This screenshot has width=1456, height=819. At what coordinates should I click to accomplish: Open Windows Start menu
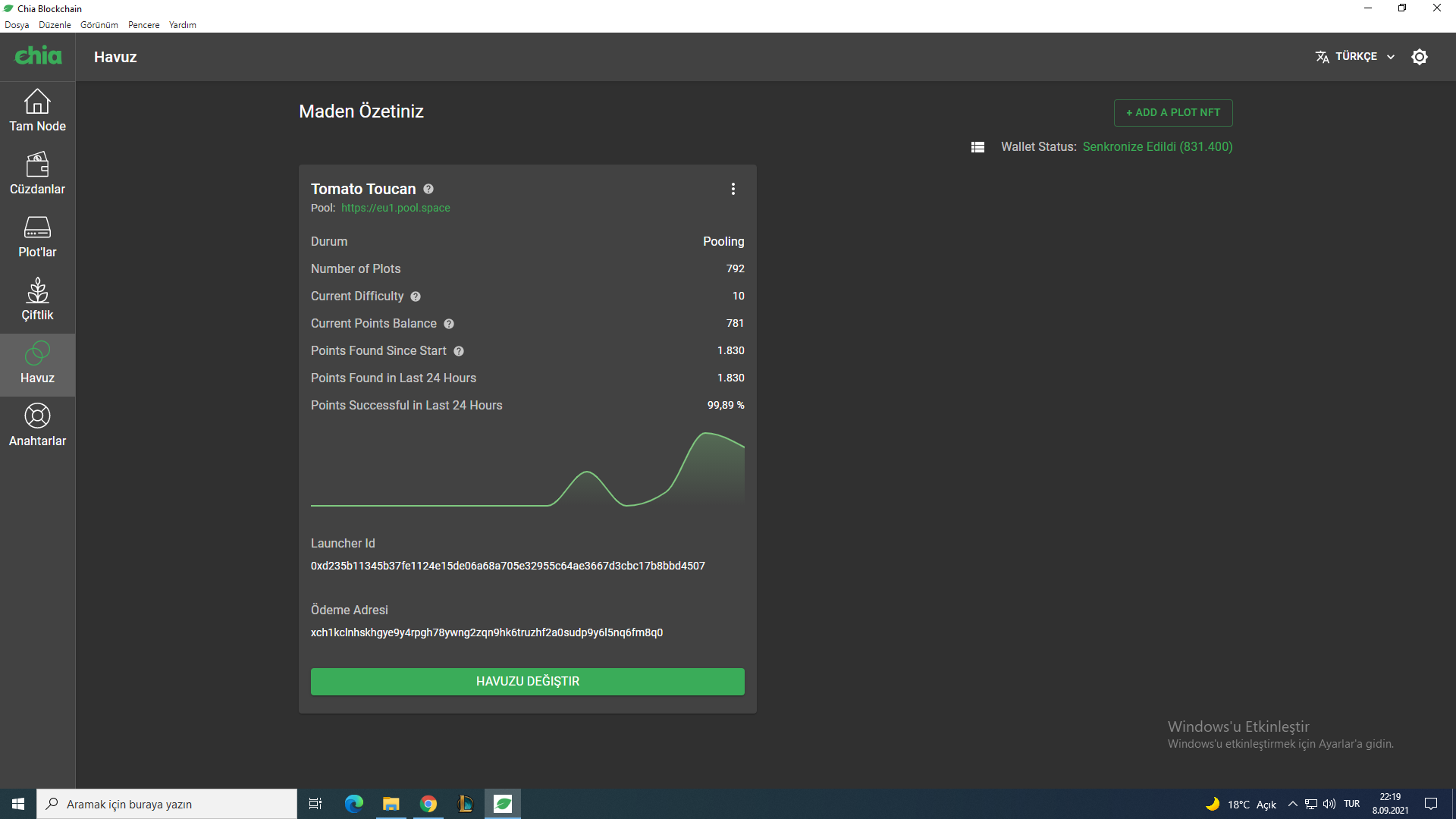18,804
